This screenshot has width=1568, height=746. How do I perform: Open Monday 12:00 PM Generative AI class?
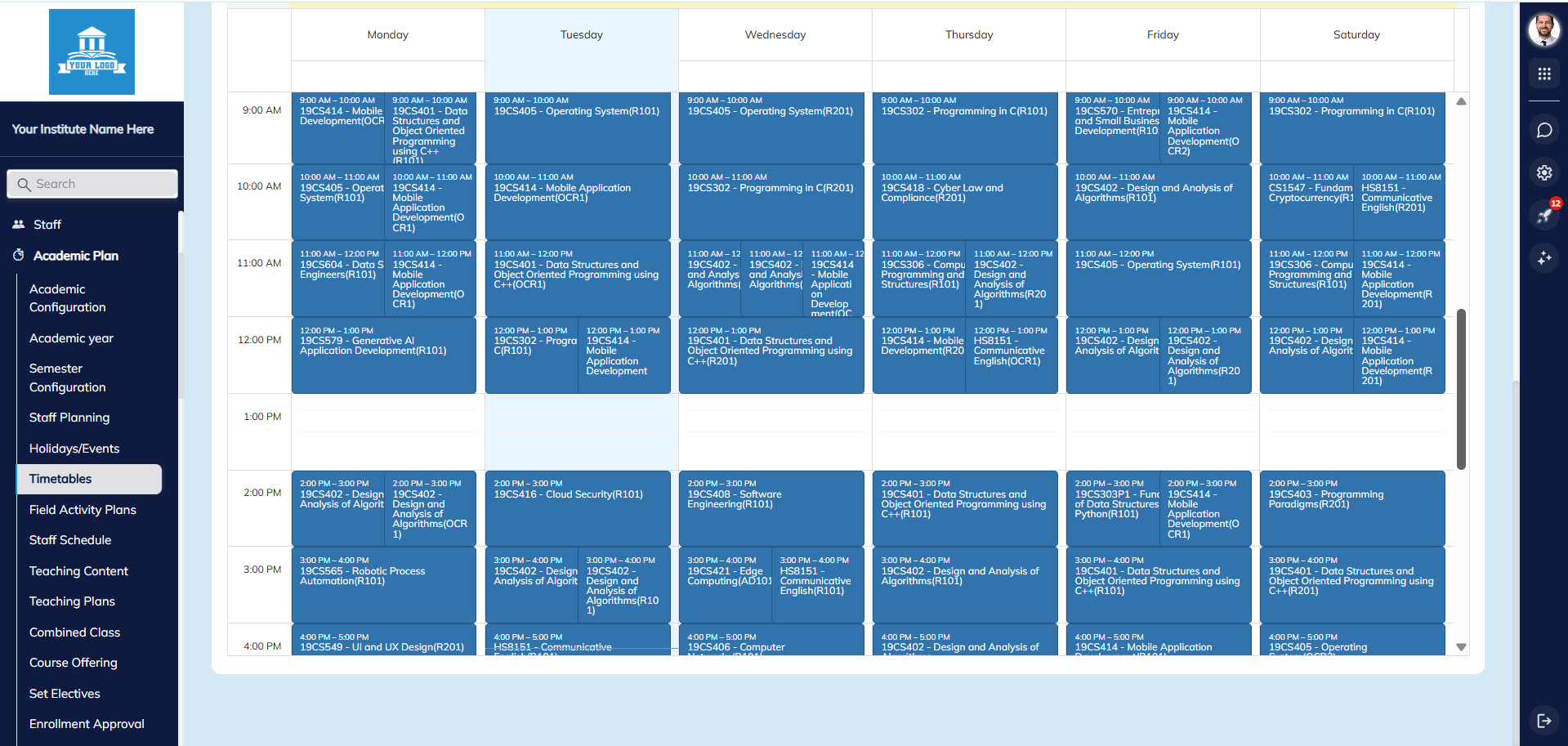pos(383,355)
